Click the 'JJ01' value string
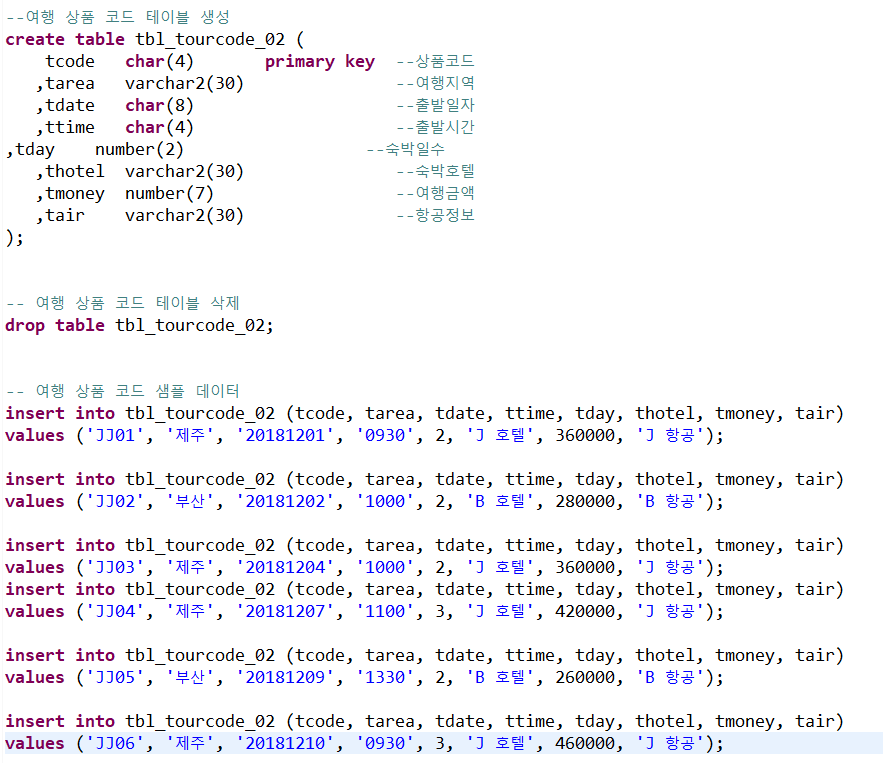The image size is (883, 763). [115, 435]
